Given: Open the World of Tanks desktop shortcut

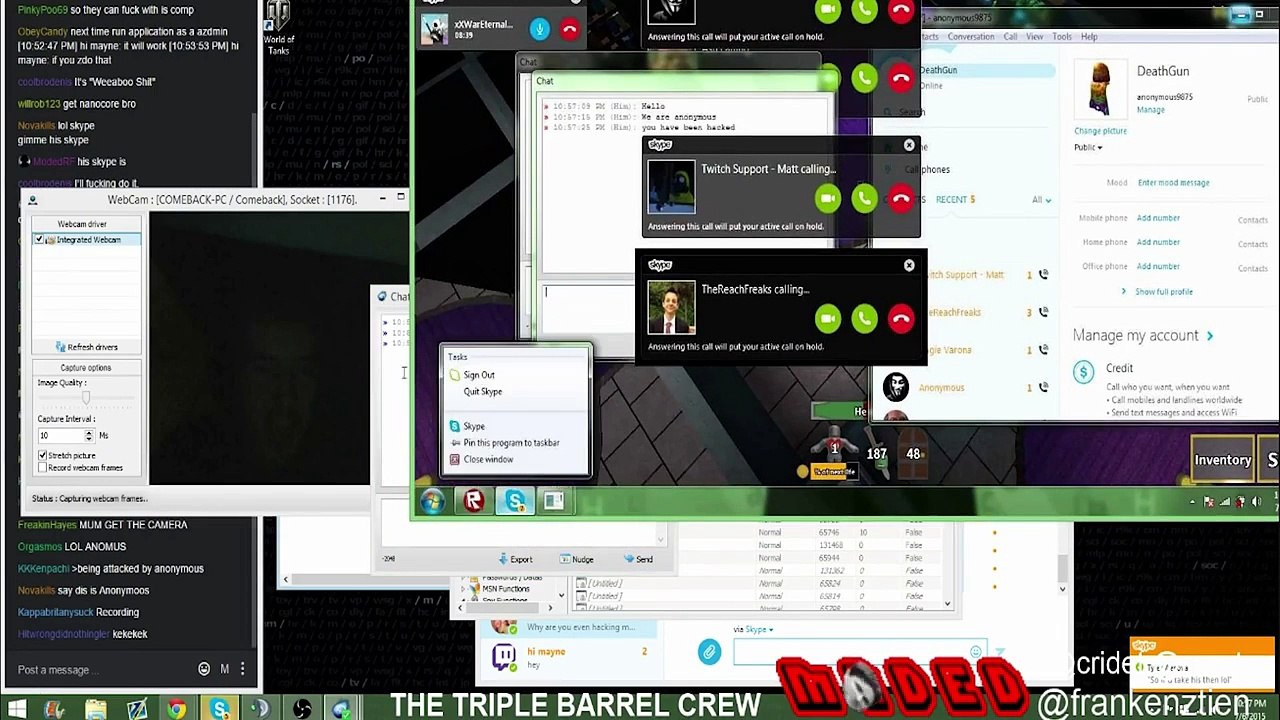Looking at the screenshot, I should tap(279, 28).
